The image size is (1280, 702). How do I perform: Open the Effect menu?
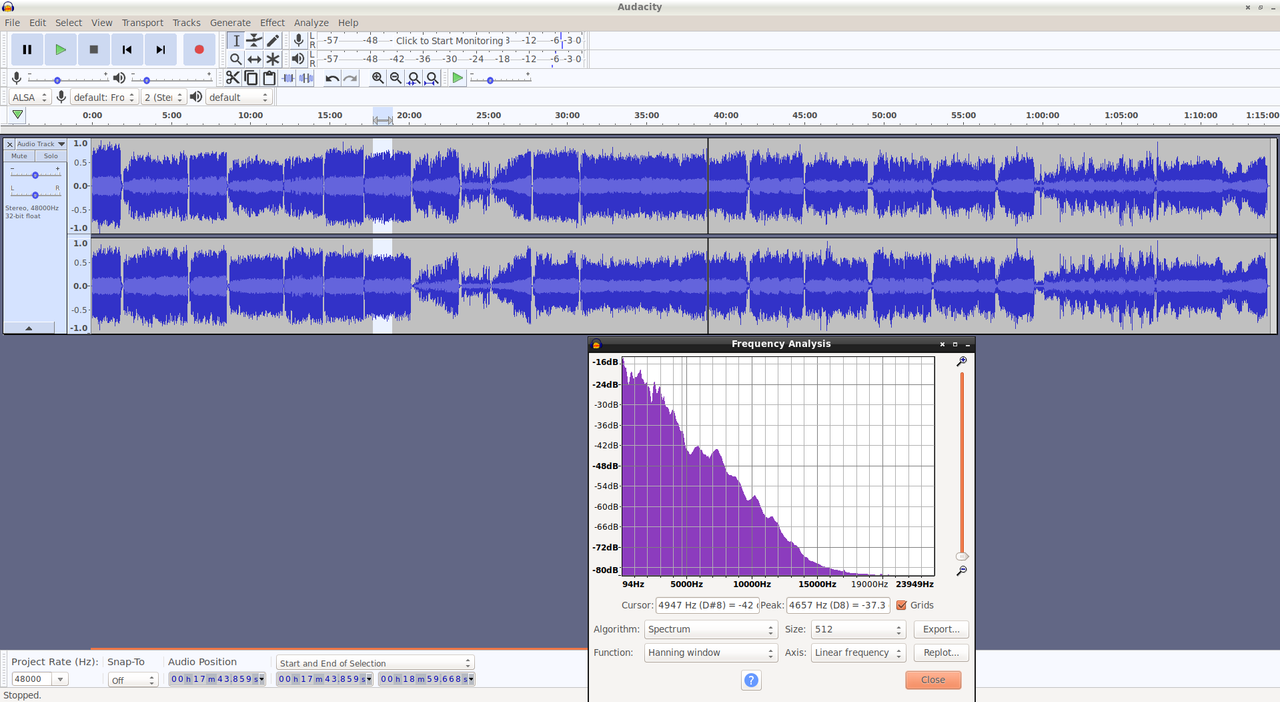click(272, 22)
